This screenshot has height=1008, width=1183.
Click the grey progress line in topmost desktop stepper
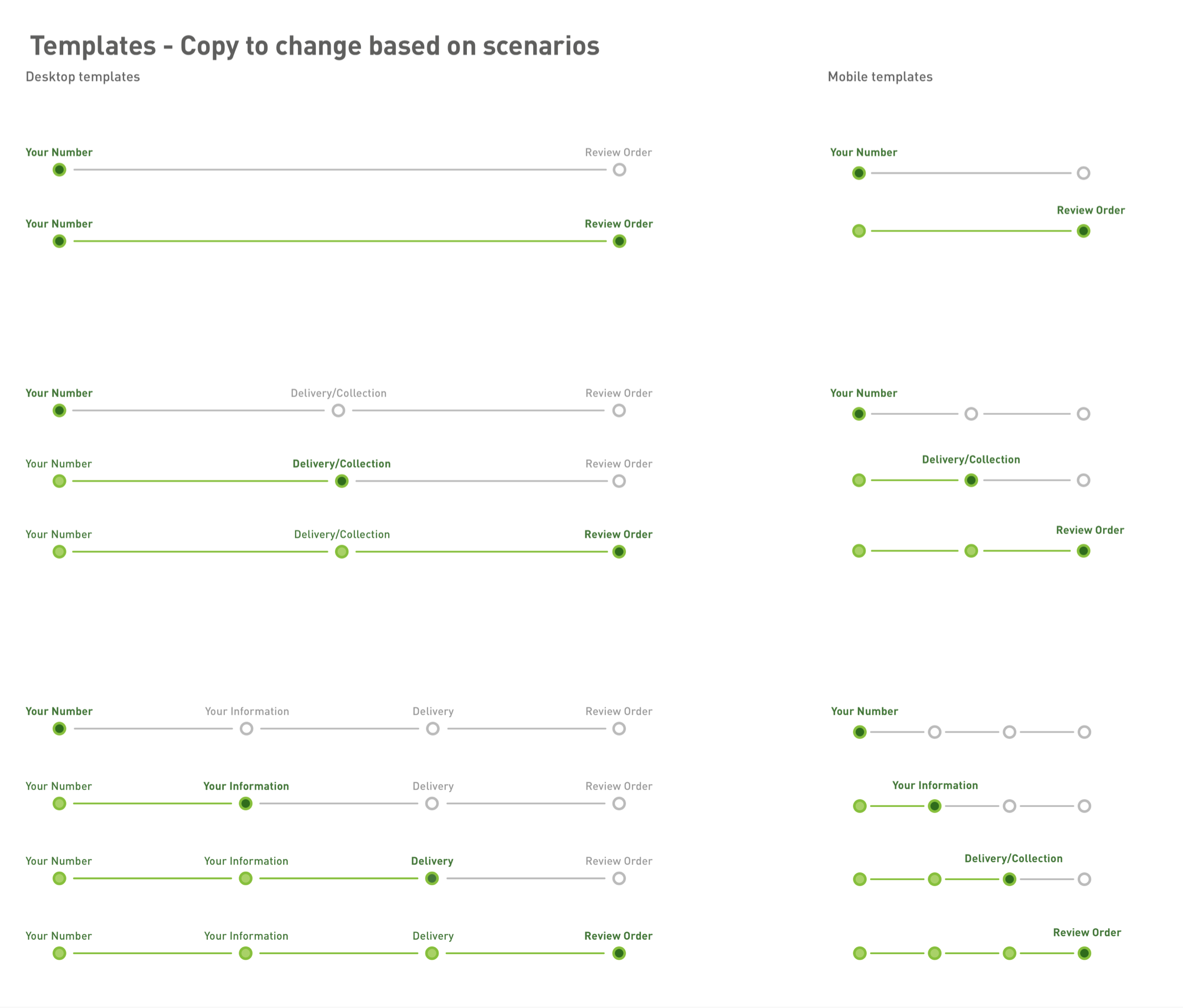tap(340, 169)
